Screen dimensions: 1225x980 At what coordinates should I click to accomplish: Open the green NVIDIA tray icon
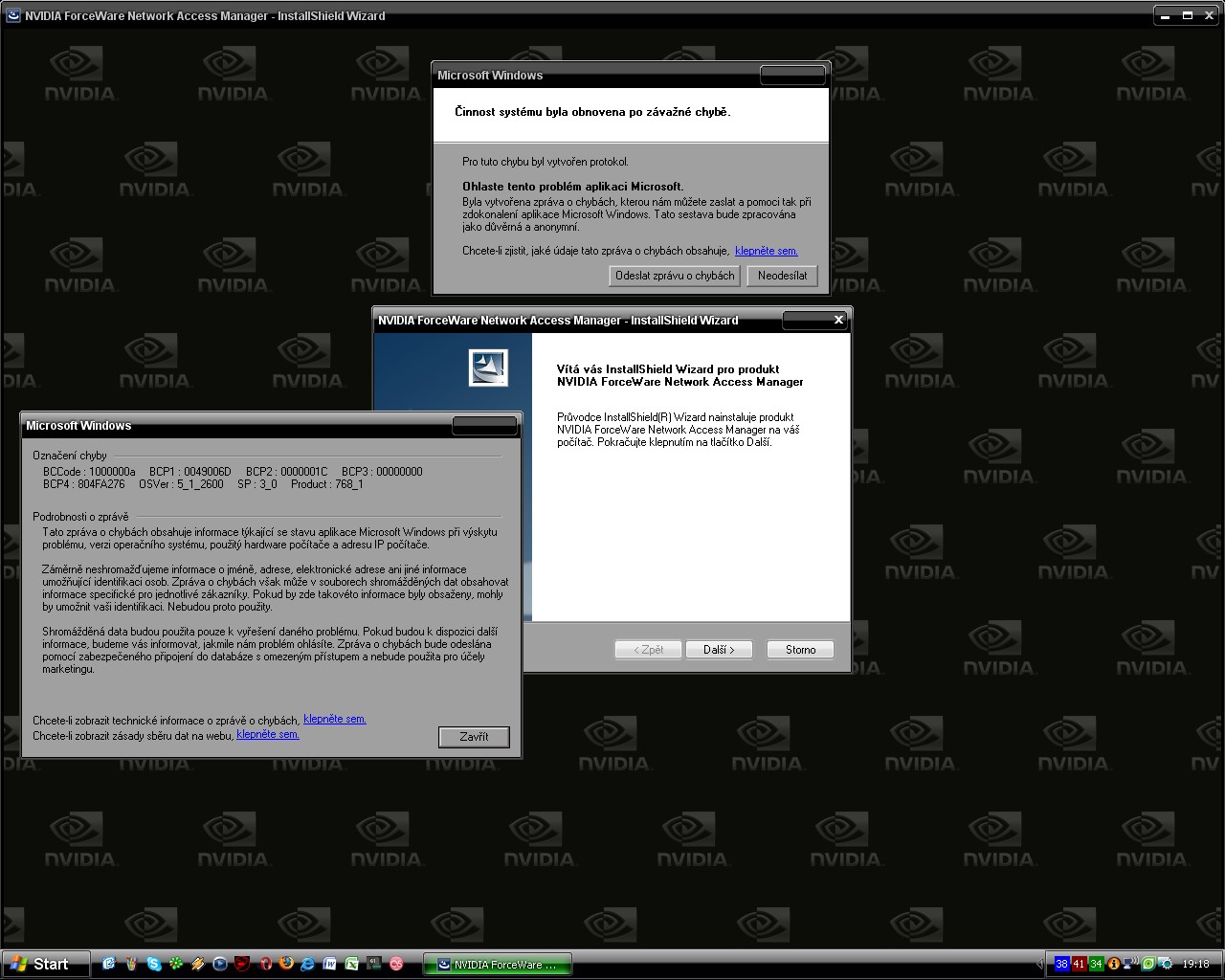point(1148,964)
